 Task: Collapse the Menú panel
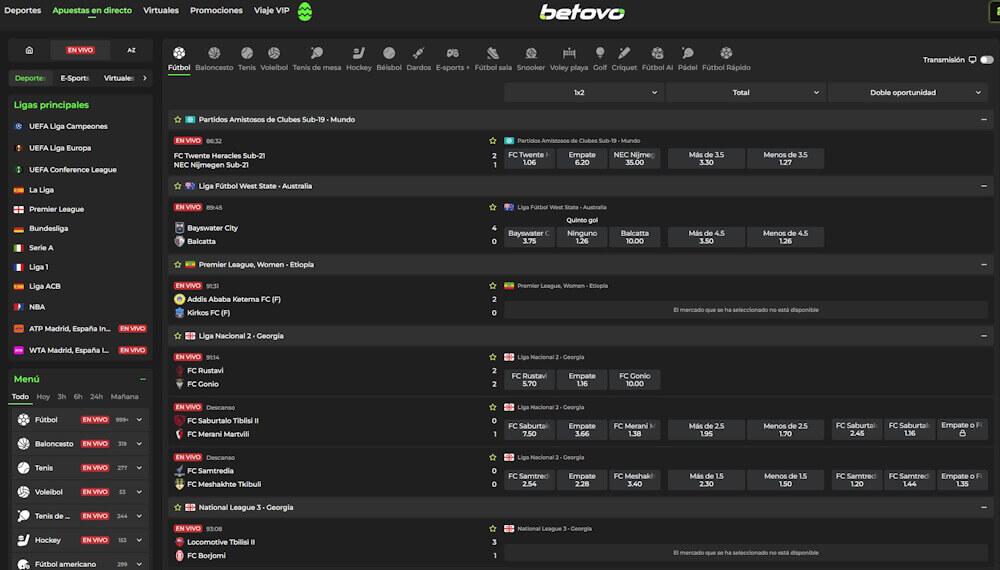click(x=143, y=379)
